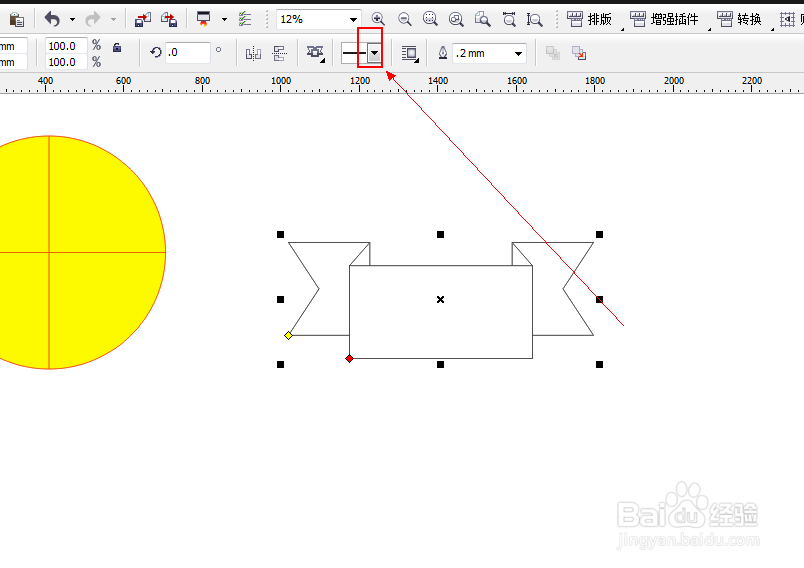
Task: Click the bottom-center selection handle
Action: tap(440, 364)
